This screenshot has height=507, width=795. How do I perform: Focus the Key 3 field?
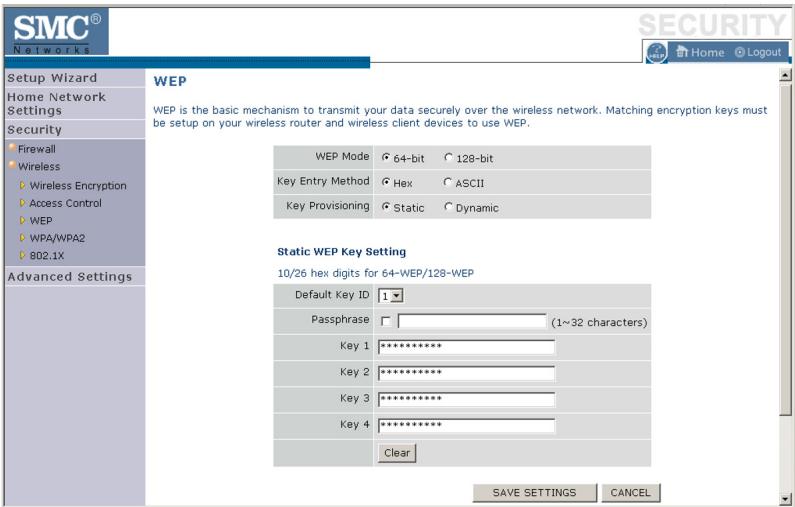[466, 400]
